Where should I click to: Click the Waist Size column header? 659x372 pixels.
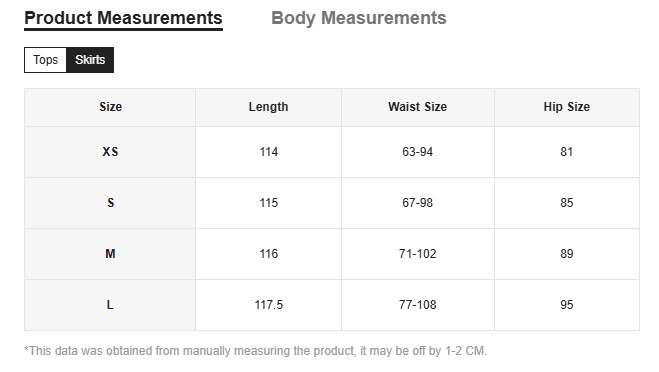417,107
